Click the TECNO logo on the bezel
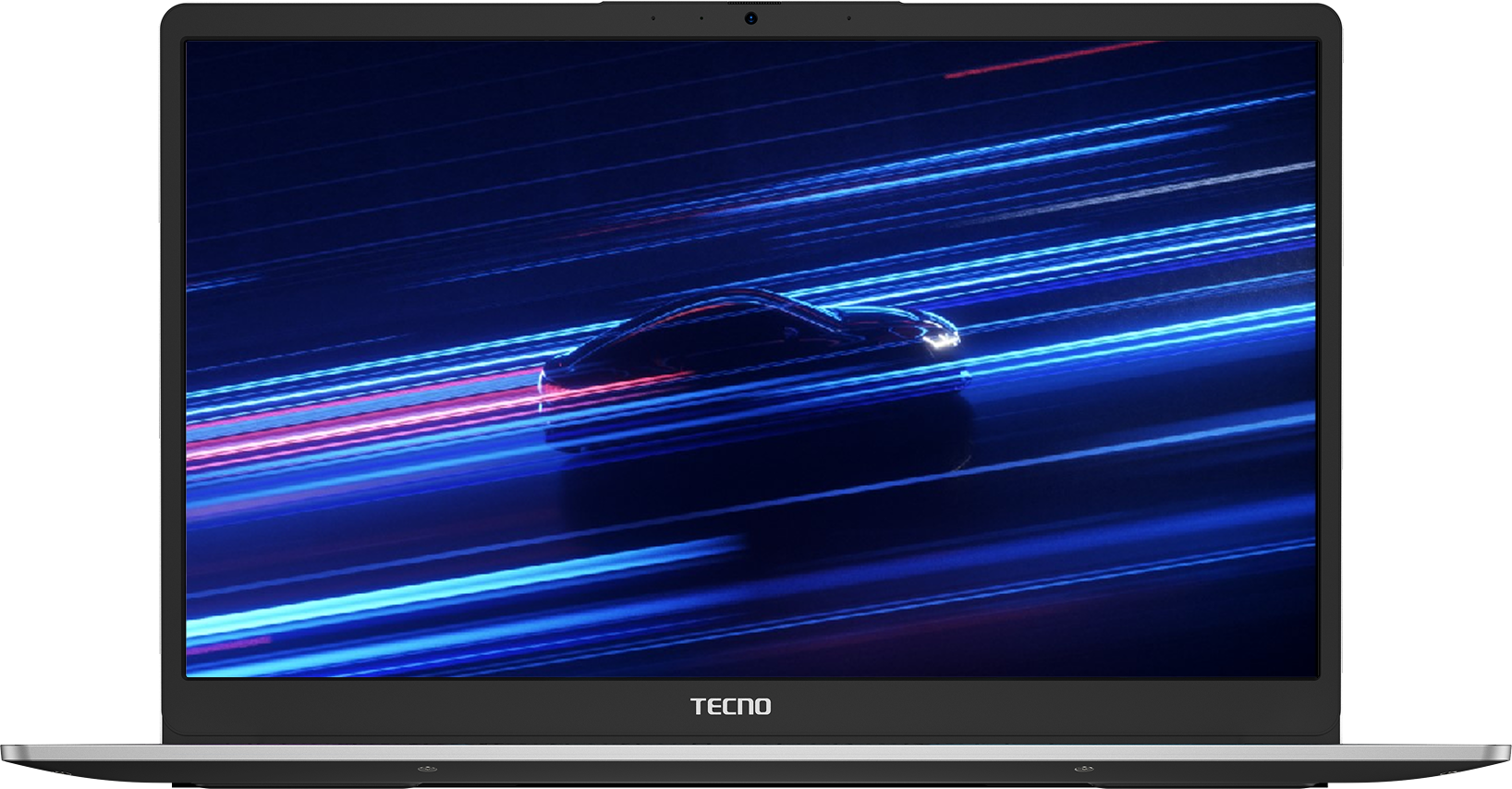The height and width of the screenshot is (789, 1512). point(730,707)
